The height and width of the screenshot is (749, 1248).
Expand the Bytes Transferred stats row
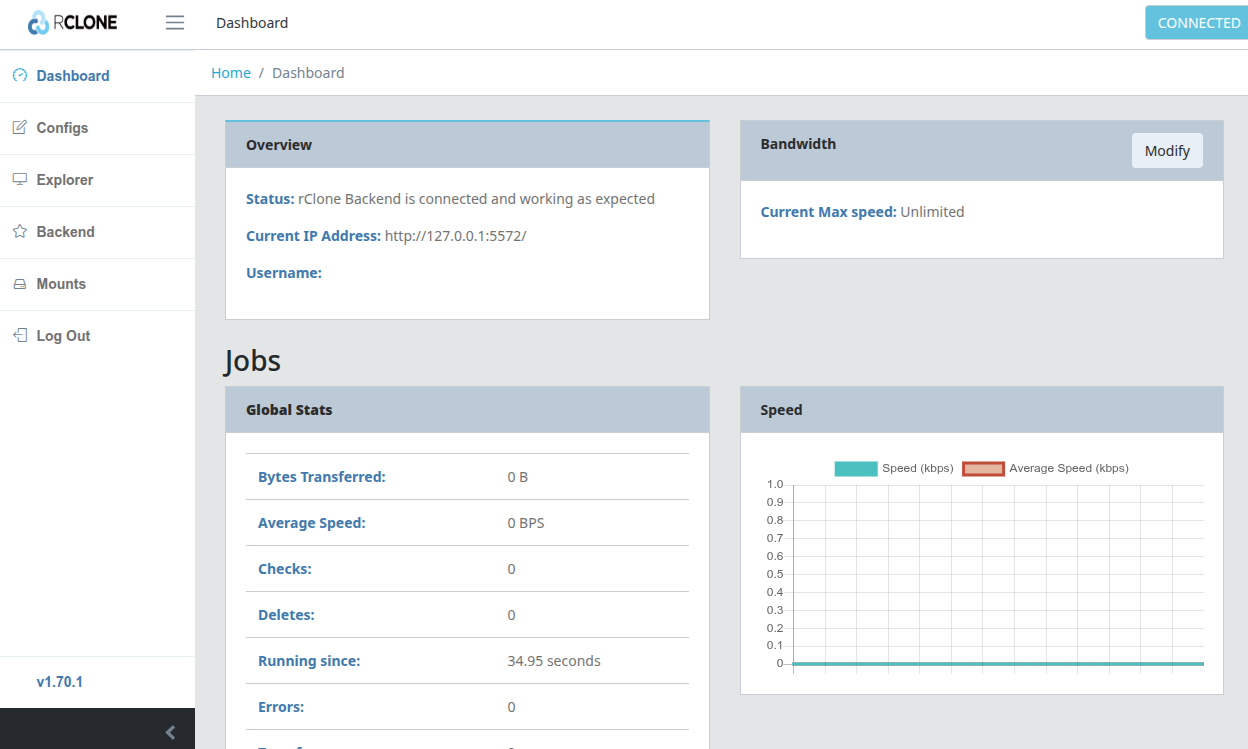pyautogui.click(x=322, y=477)
